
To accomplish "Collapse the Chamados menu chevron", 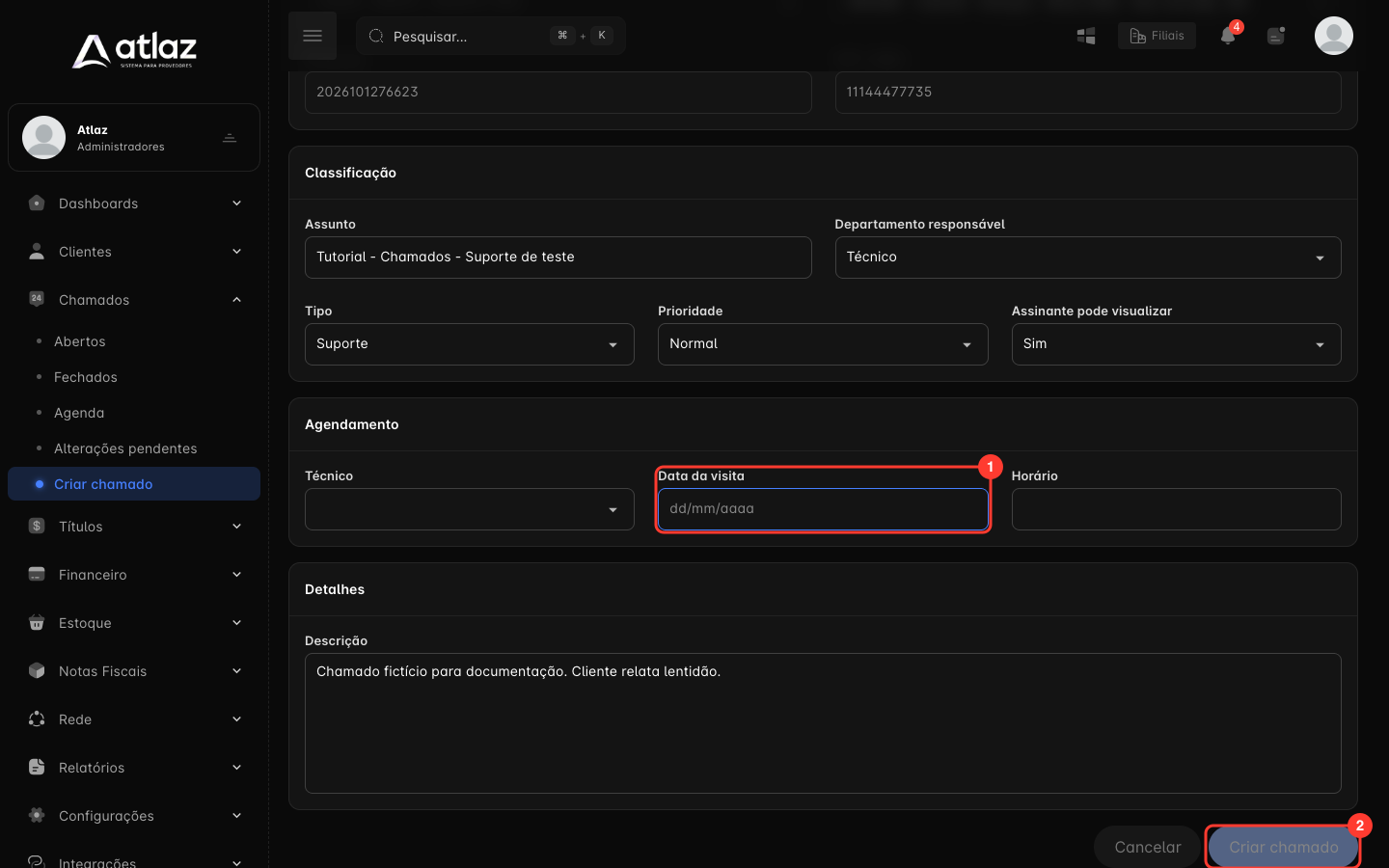I will click(237, 300).
